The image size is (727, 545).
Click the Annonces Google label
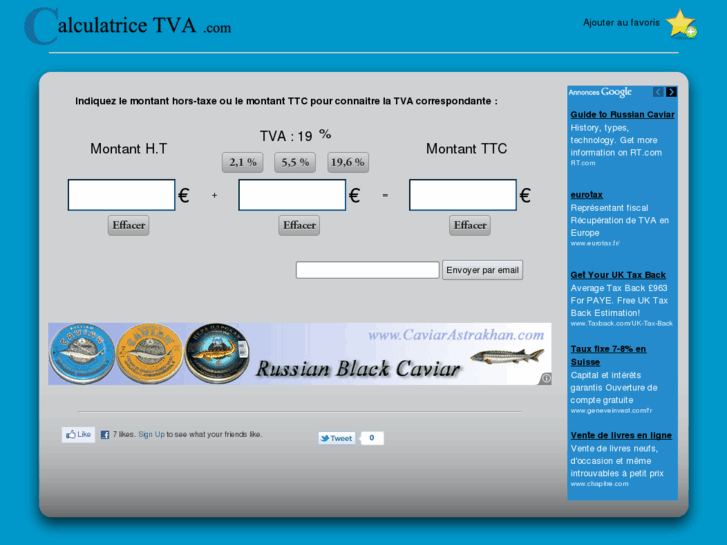(x=600, y=92)
